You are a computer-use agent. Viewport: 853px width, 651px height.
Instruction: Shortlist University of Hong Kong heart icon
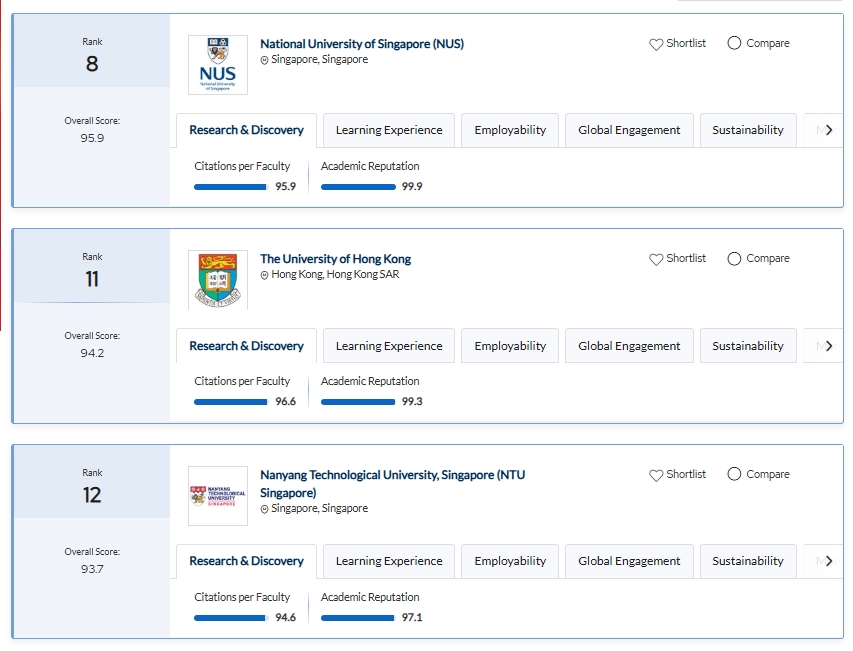[x=656, y=259]
